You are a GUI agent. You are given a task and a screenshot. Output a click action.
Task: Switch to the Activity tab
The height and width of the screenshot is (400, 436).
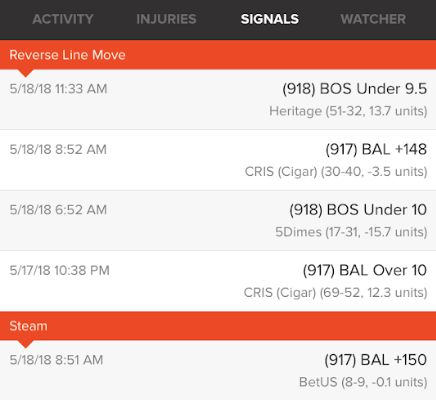coord(63,19)
